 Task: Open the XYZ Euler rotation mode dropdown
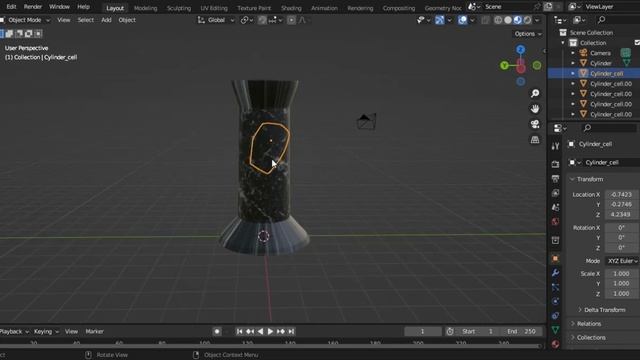tap(622, 261)
